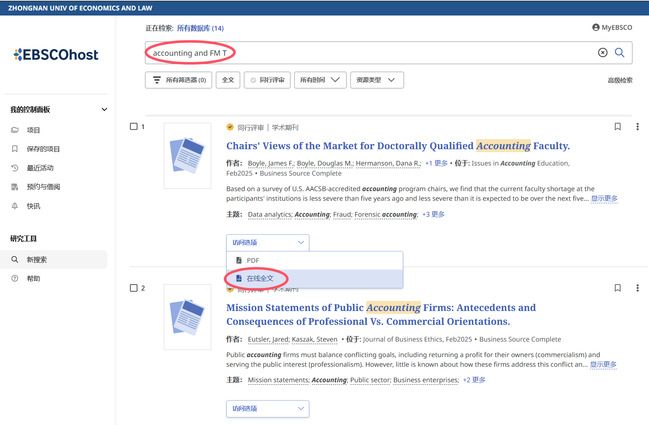This screenshot has height=425, width=649.
Task: Select checkbox for result 1
Action: click(x=135, y=127)
